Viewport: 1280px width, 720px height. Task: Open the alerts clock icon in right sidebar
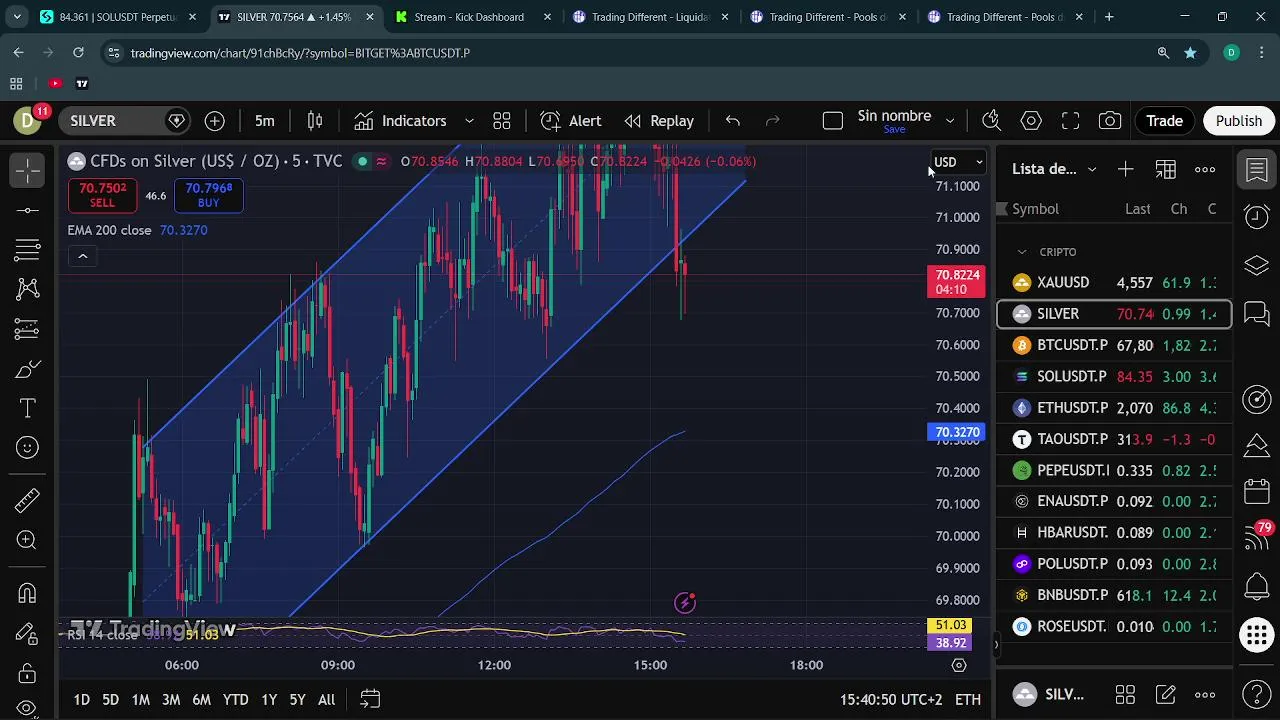click(x=1257, y=217)
